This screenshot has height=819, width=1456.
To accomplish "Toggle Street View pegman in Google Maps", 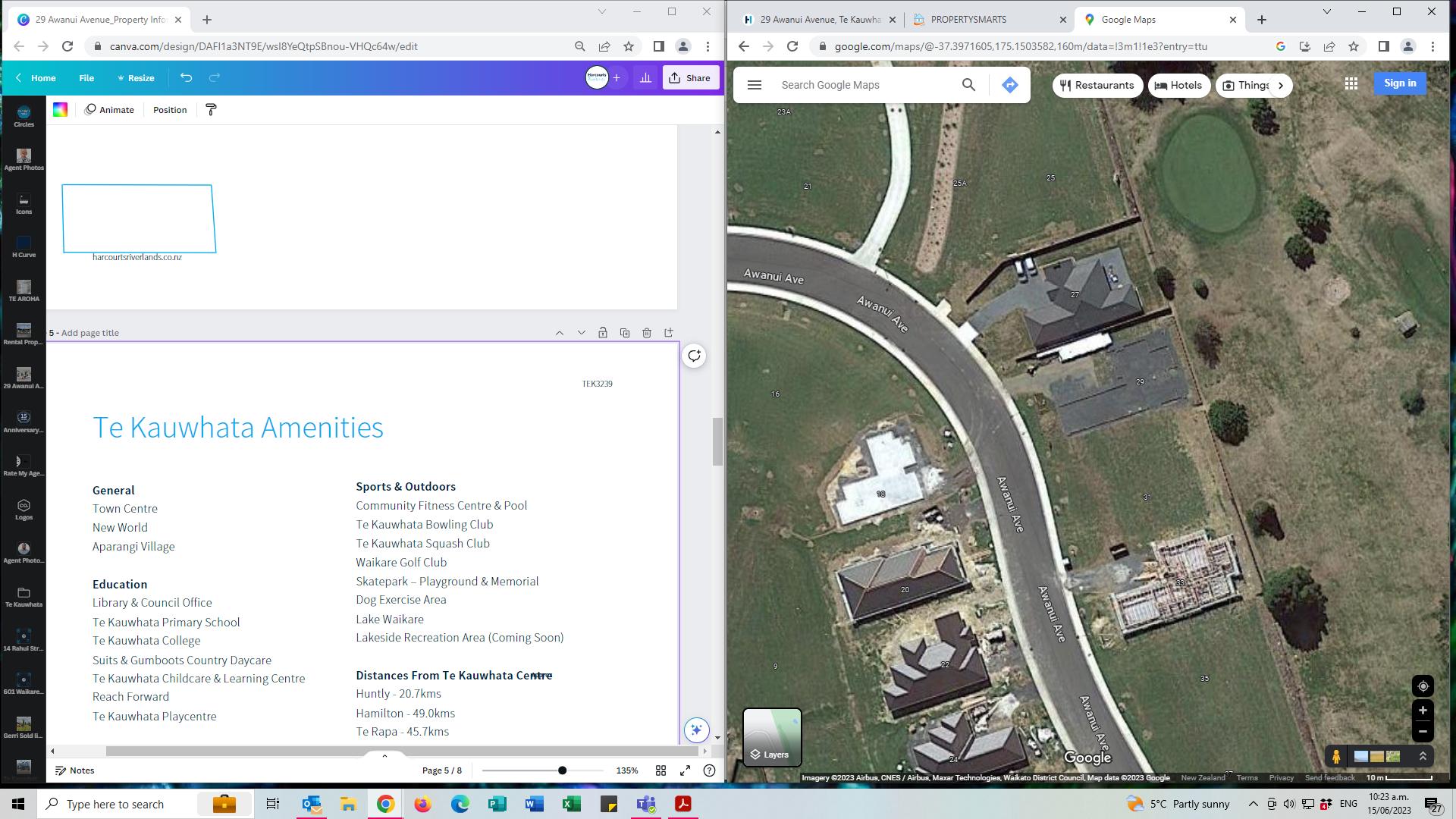I will (1336, 757).
